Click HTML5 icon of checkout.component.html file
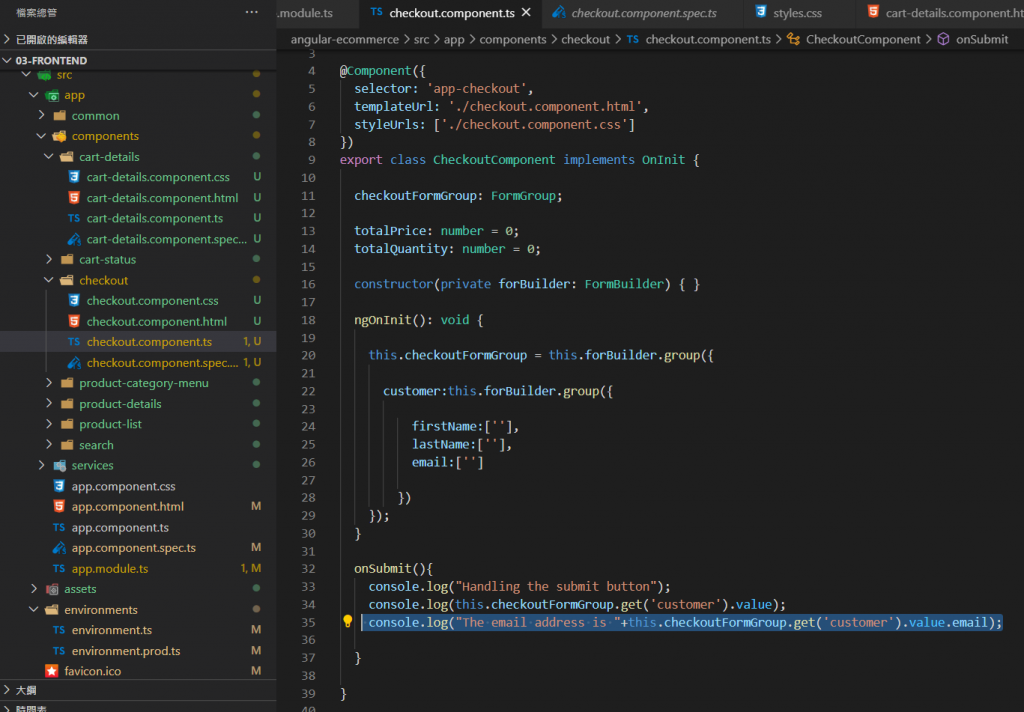Image resolution: width=1024 pixels, height=712 pixels. pyautogui.click(x=74, y=321)
